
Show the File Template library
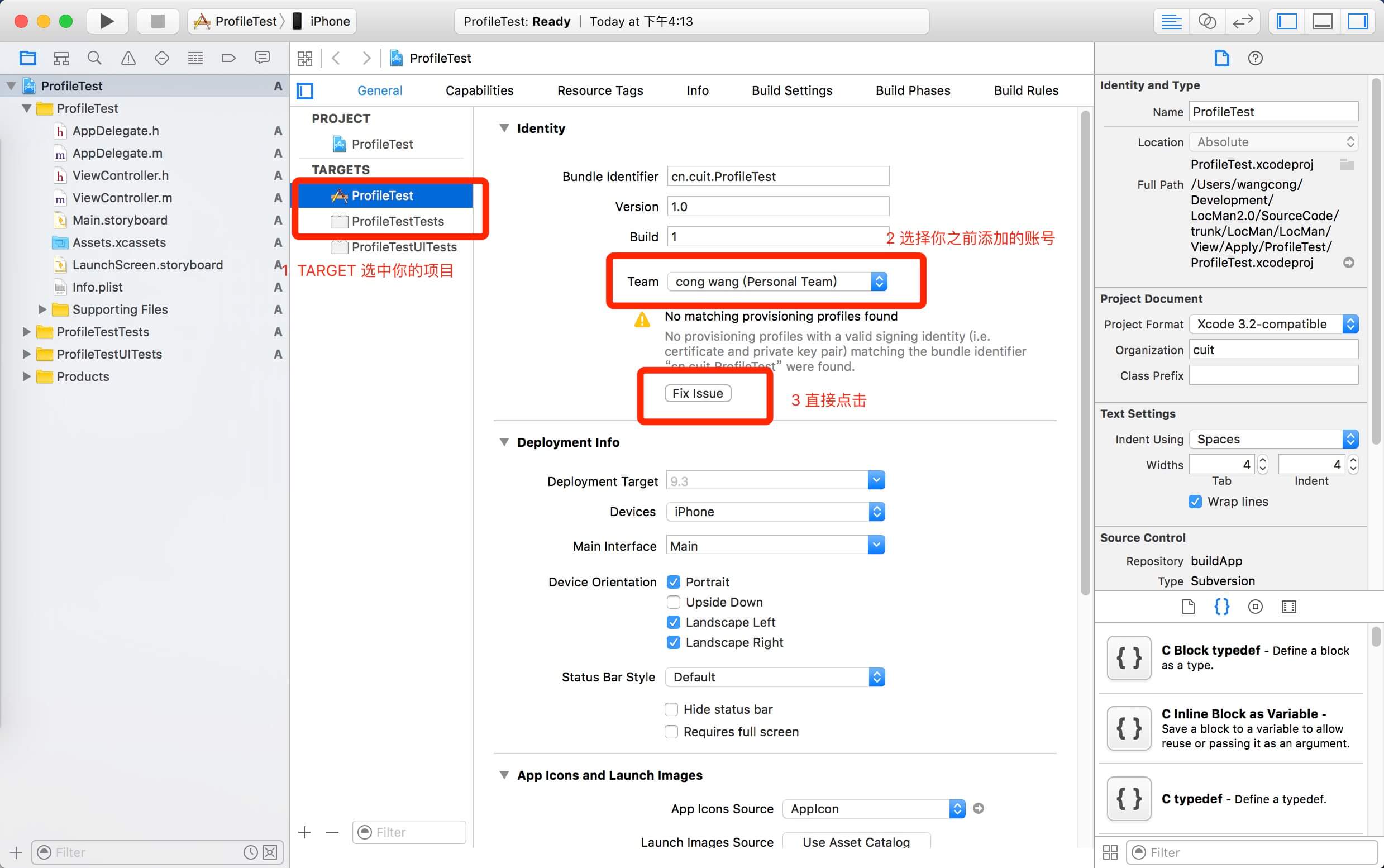point(1189,607)
